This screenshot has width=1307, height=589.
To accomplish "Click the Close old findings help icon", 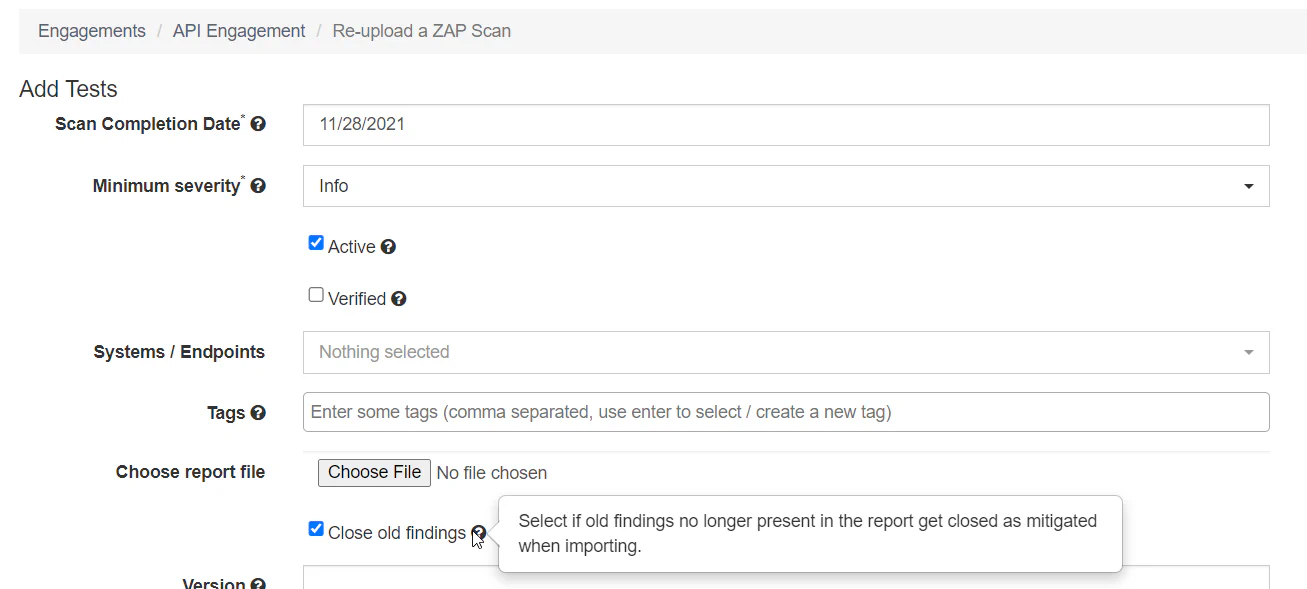I will coord(479,532).
